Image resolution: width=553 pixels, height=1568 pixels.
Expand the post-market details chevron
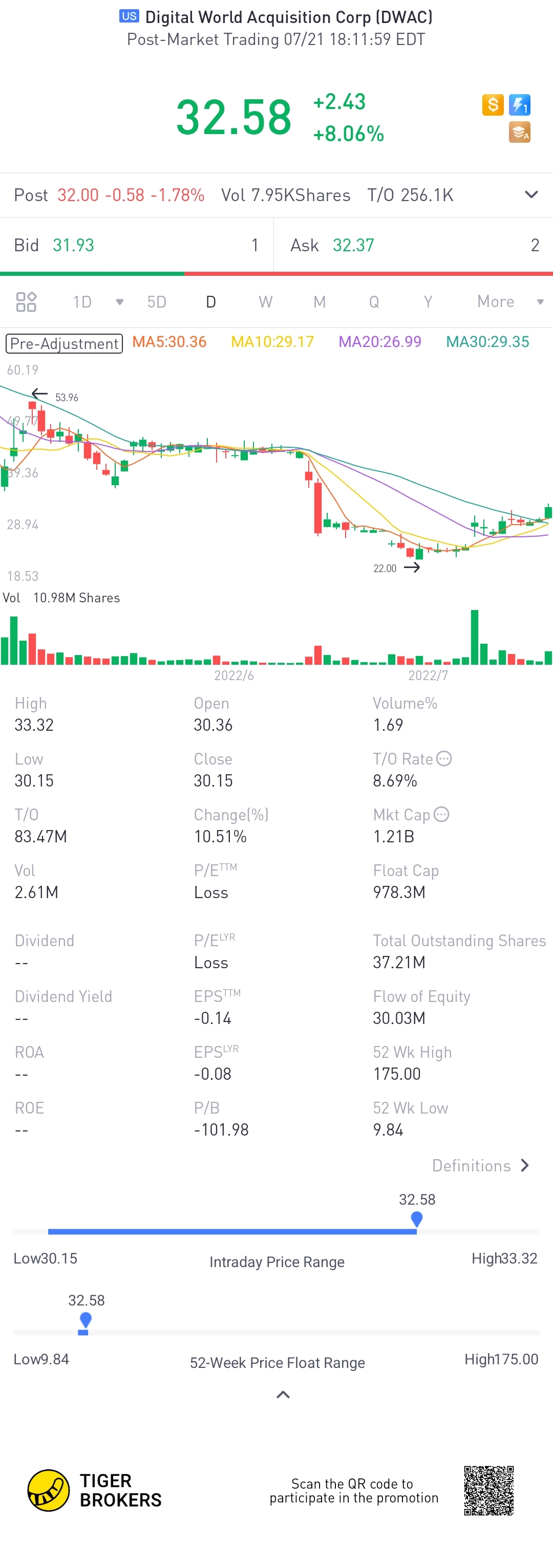531,195
